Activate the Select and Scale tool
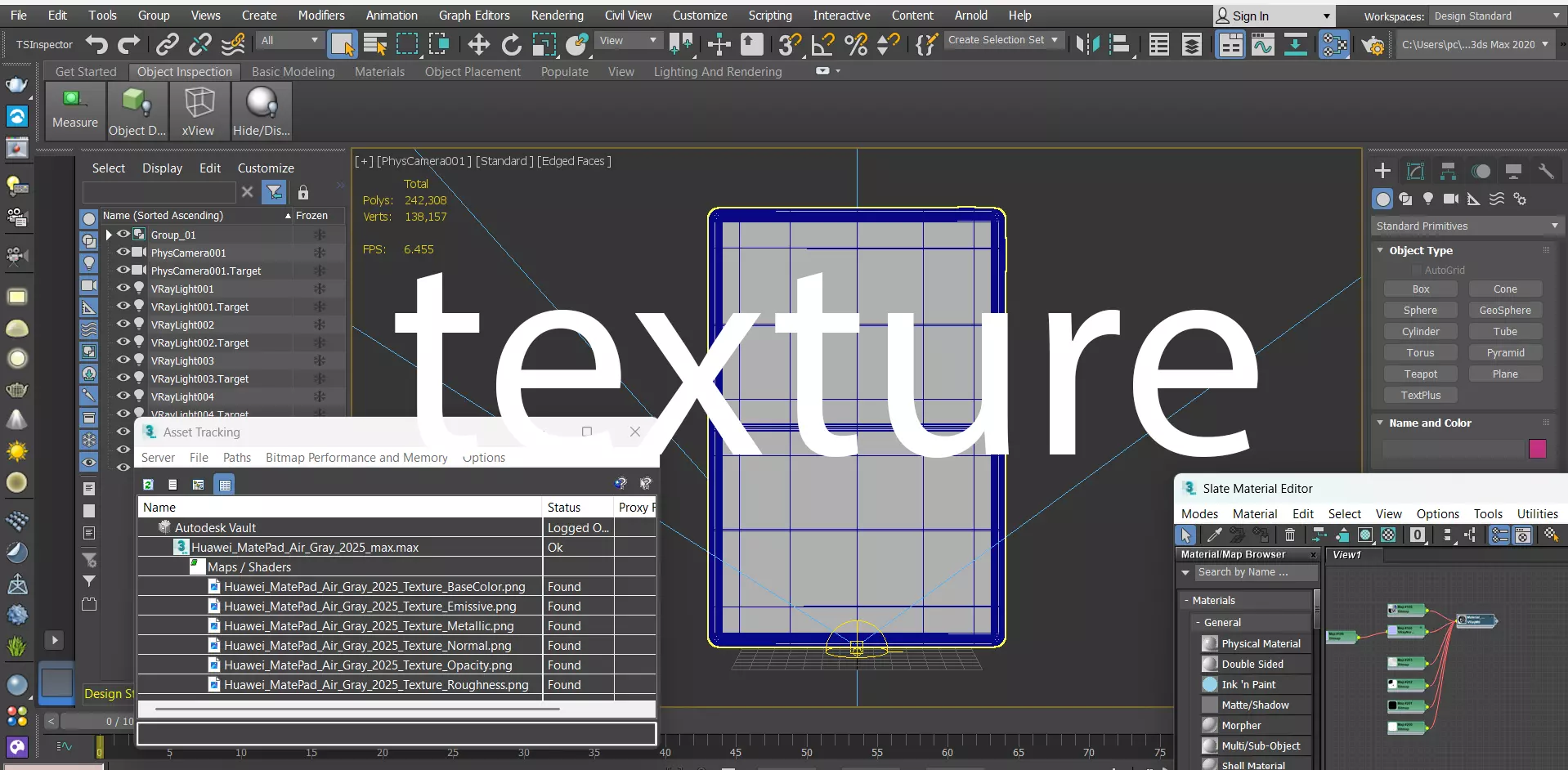The height and width of the screenshot is (770, 1568). 544,44
